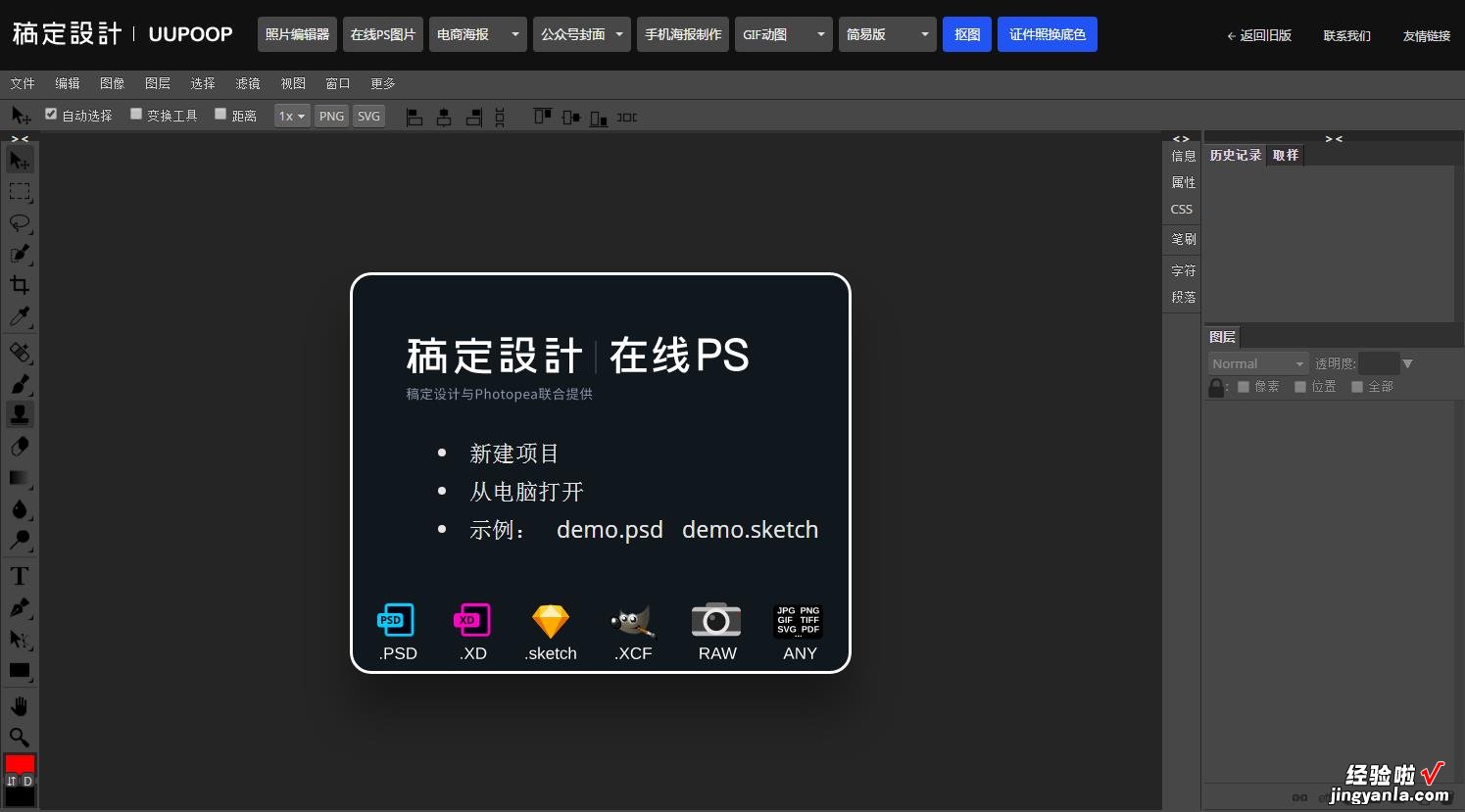Screen dimensions: 1465x812
Task: Open the 文件 menu
Action: [x=23, y=83]
